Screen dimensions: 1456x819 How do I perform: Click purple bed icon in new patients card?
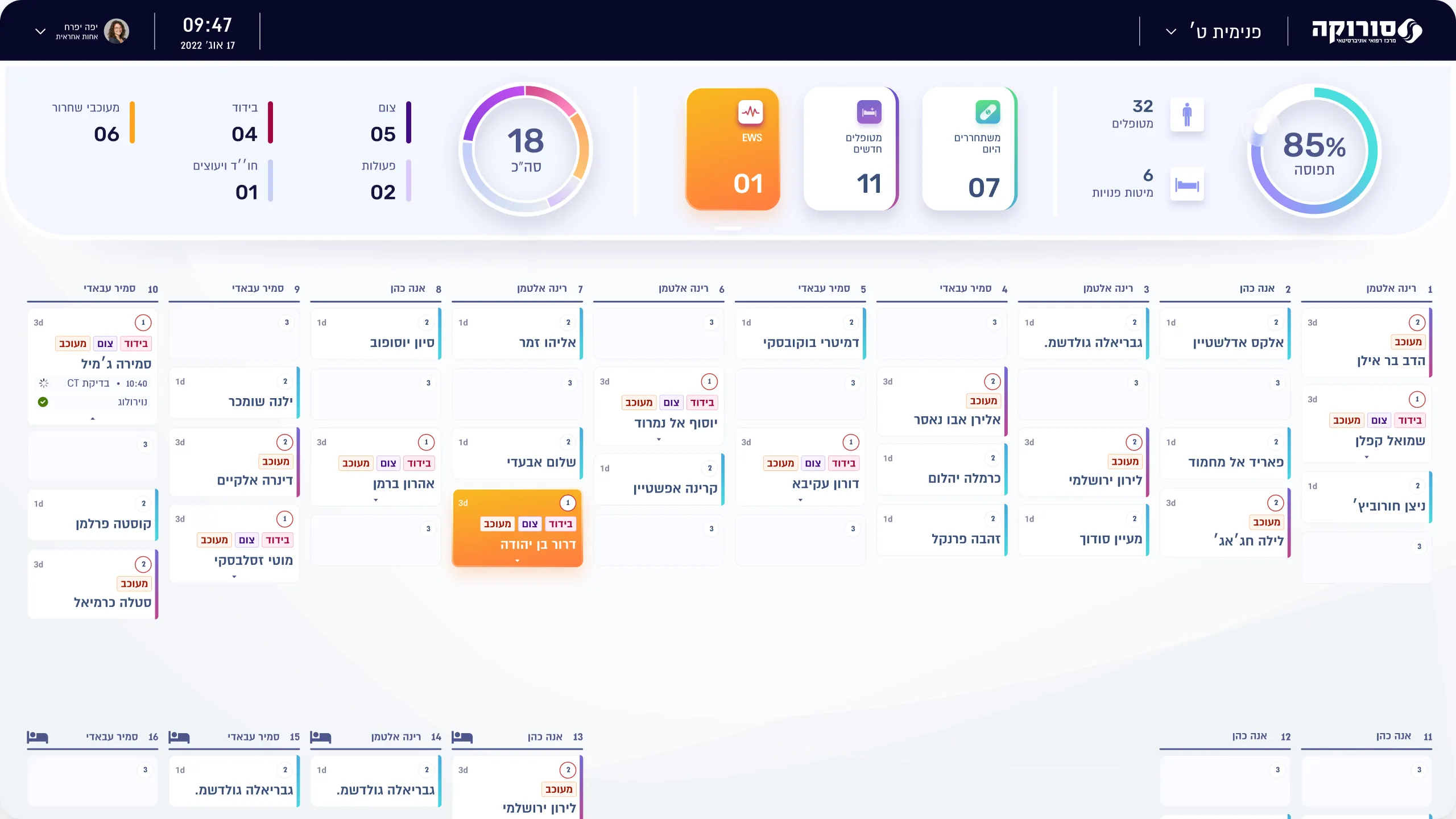[869, 111]
